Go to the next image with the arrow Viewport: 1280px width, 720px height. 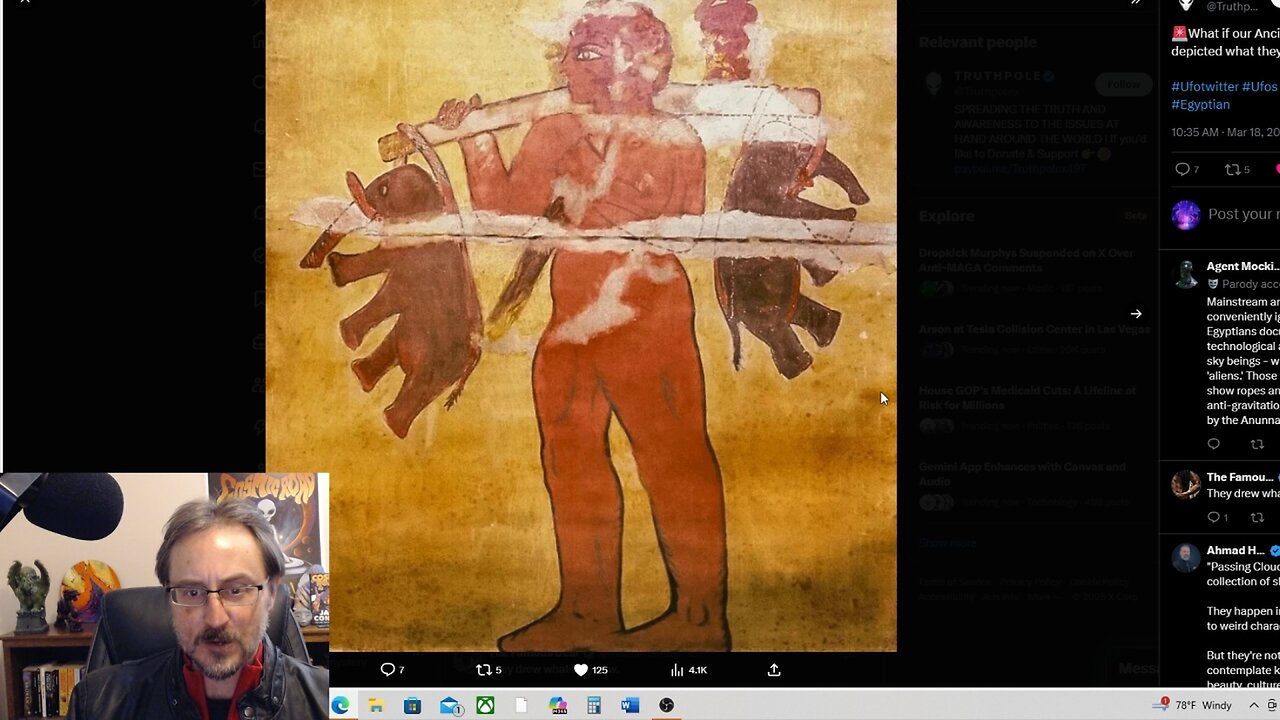(x=1136, y=314)
